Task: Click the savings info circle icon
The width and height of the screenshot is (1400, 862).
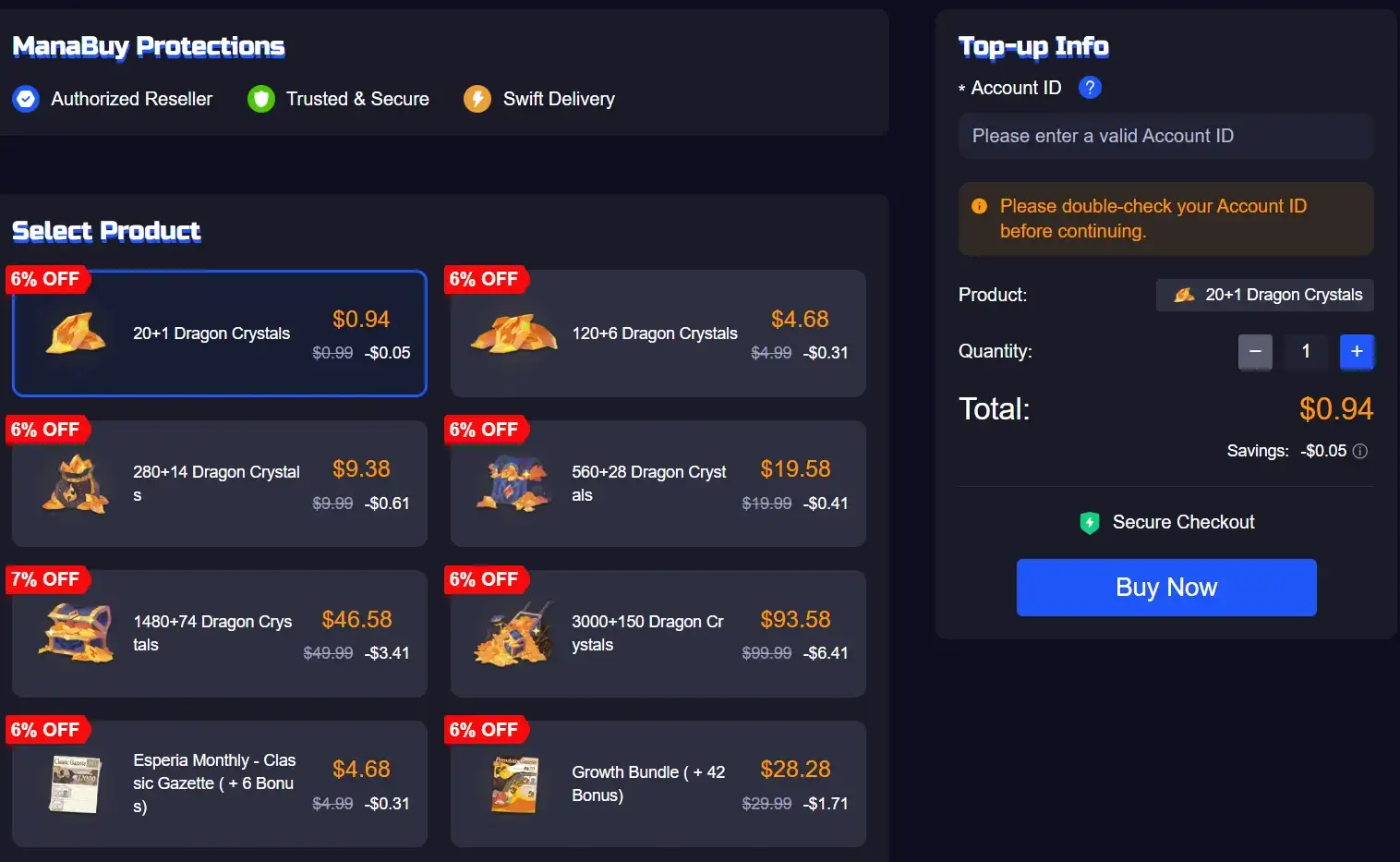Action: (1360, 451)
